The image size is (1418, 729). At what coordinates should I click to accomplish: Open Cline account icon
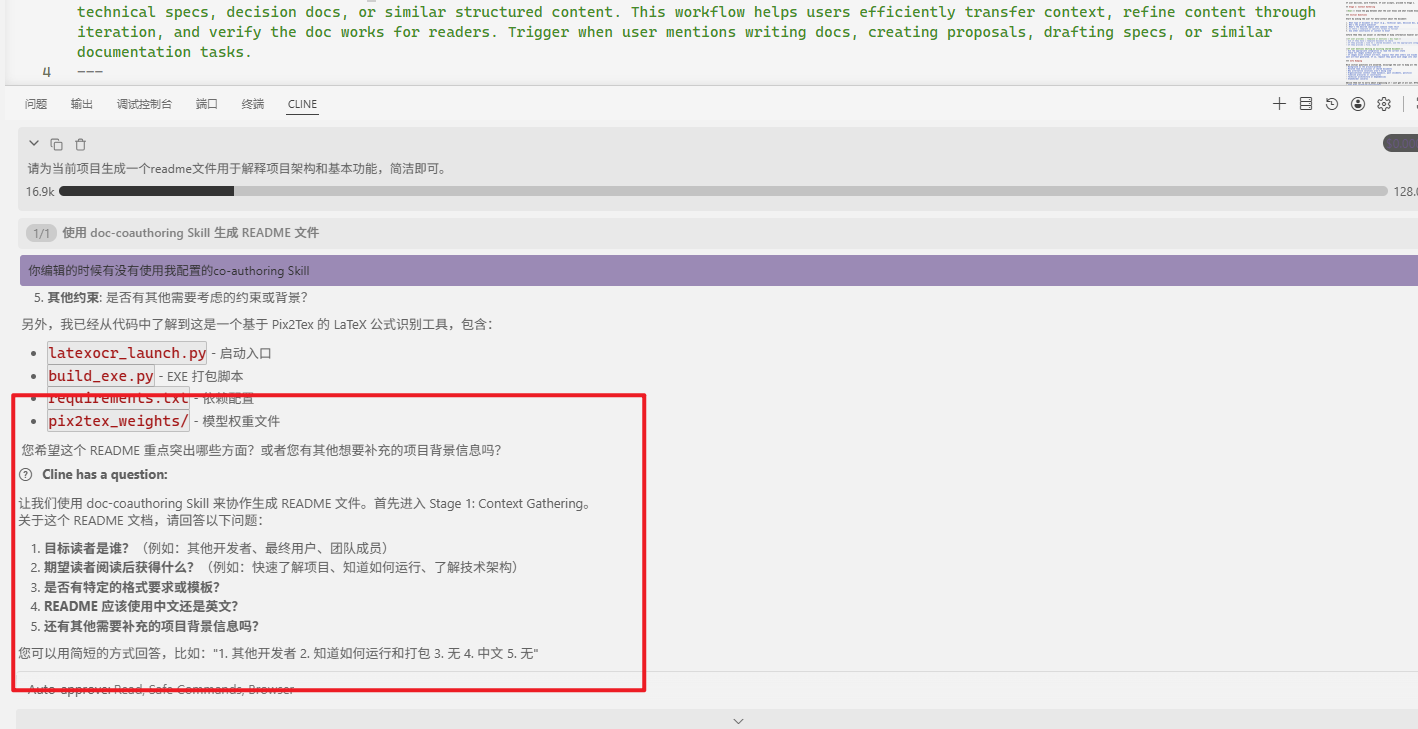tap(1358, 104)
